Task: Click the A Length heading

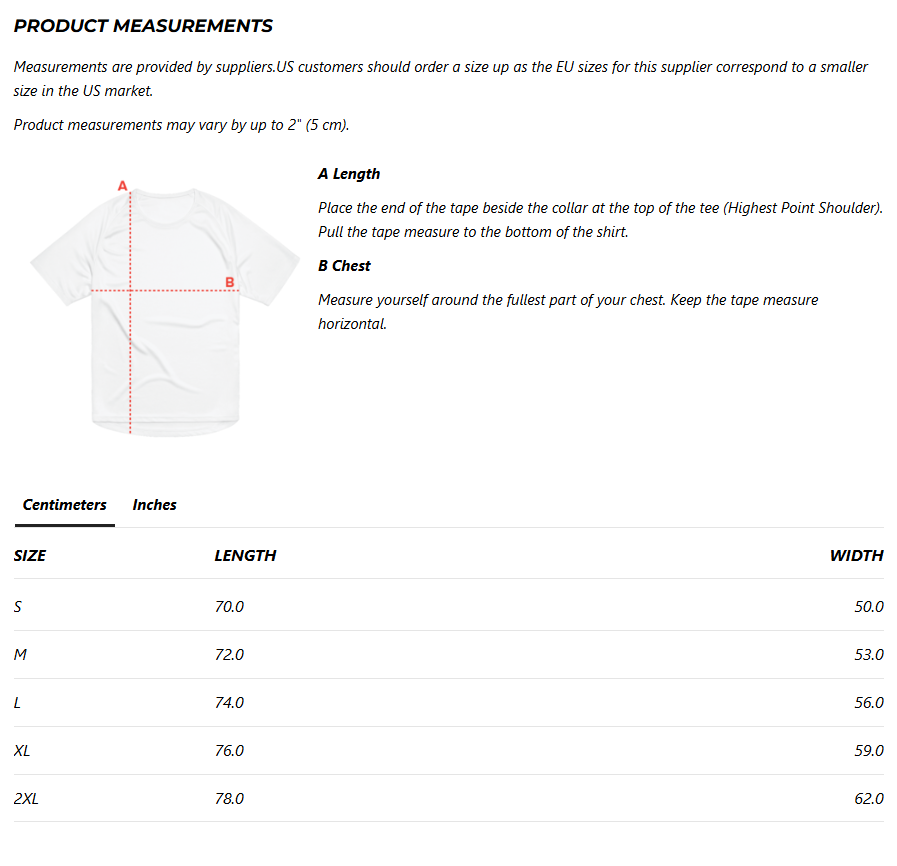Action: point(349,174)
